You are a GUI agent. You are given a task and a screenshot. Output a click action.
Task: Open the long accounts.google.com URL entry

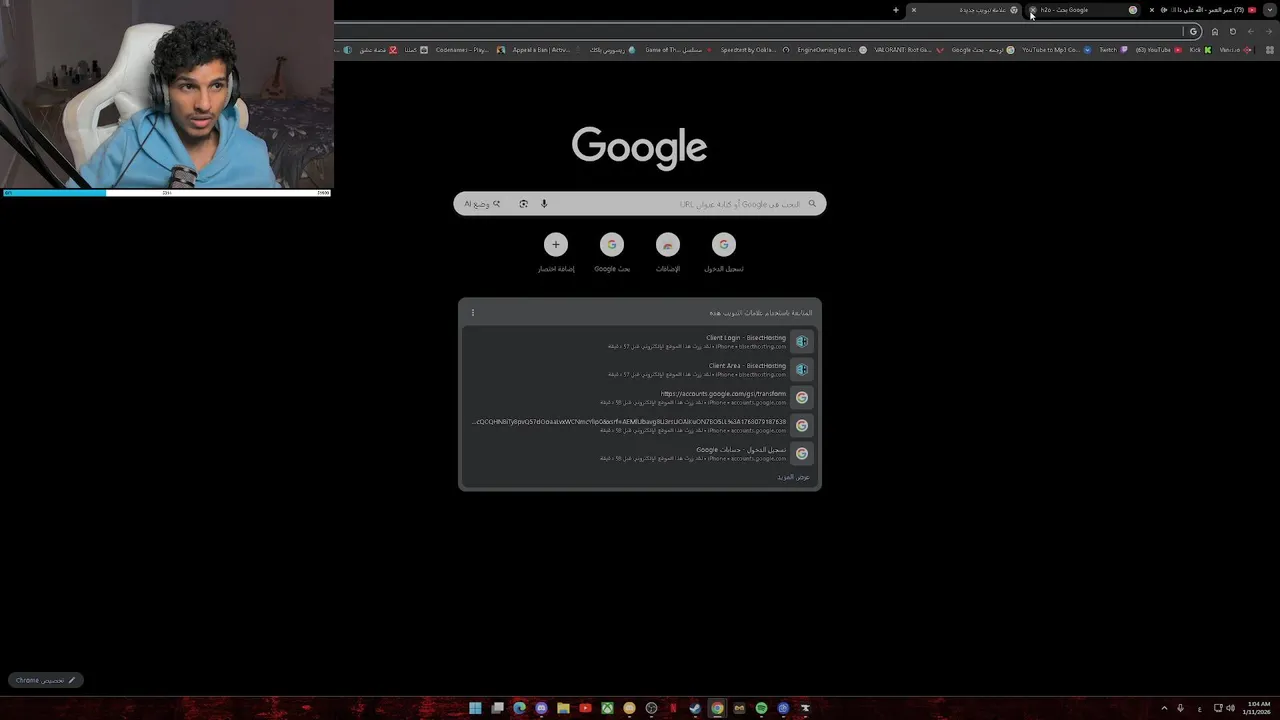coord(640,426)
